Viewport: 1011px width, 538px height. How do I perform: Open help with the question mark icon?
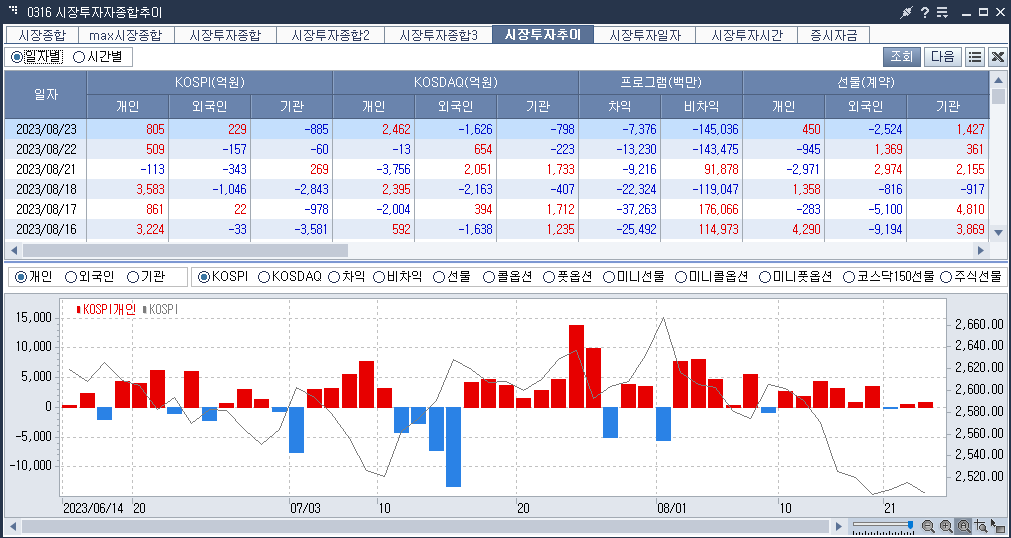[925, 12]
